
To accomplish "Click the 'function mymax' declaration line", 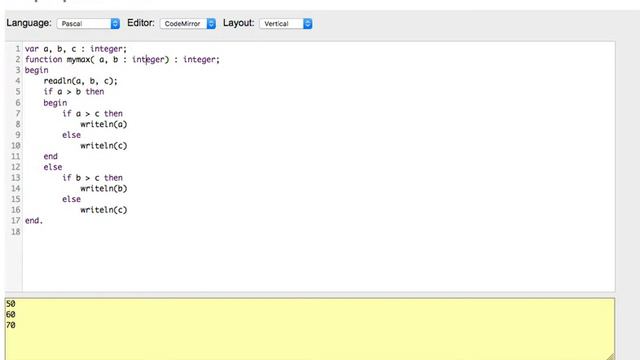I will [x=122, y=60].
